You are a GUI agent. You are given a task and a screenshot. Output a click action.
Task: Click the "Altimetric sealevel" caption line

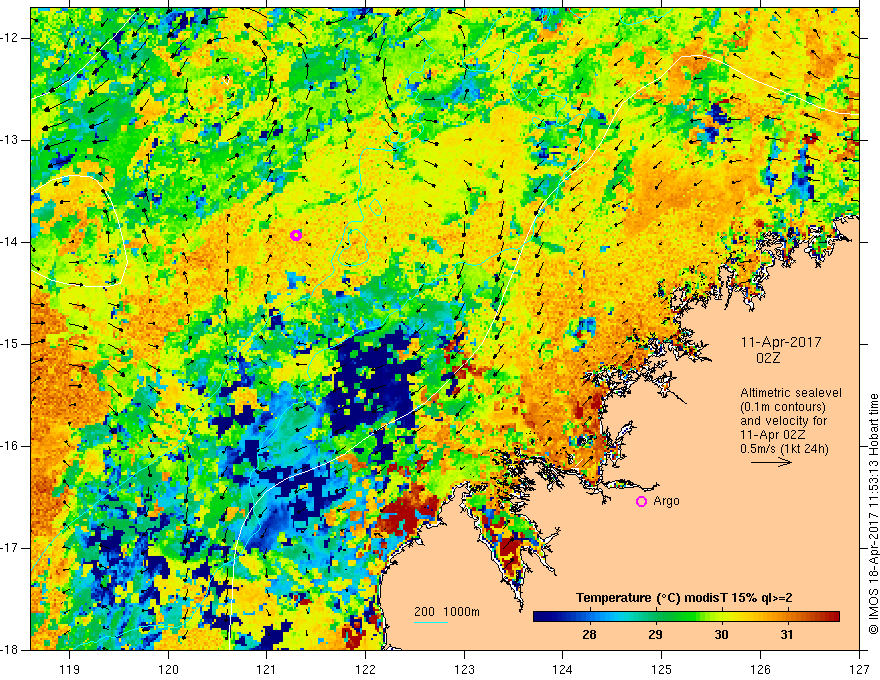coord(791,393)
